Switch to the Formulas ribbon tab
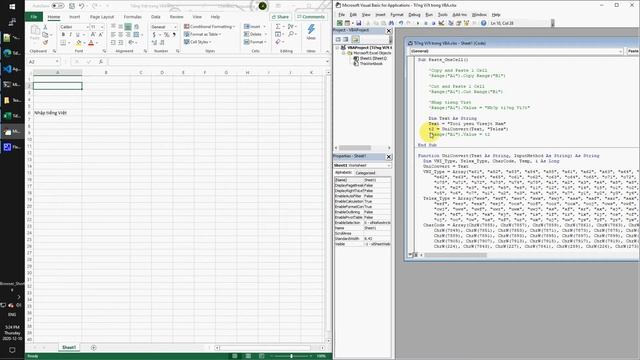 pyautogui.click(x=133, y=17)
